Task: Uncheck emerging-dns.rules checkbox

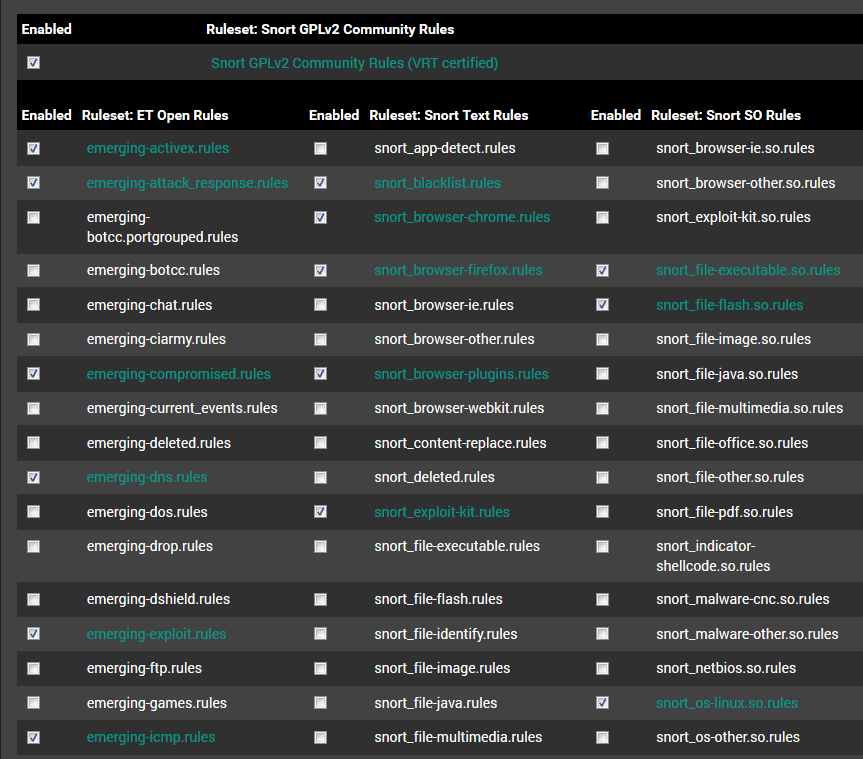Action: (x=34, y=477)
